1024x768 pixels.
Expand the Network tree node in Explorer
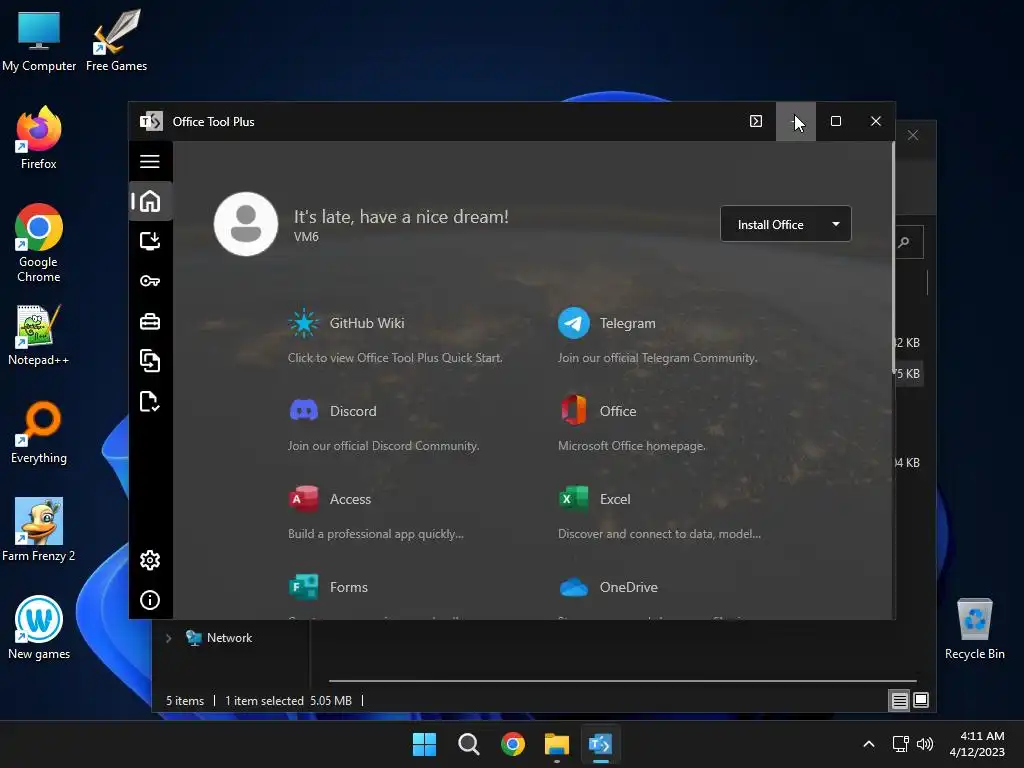[x=168, y=638]
